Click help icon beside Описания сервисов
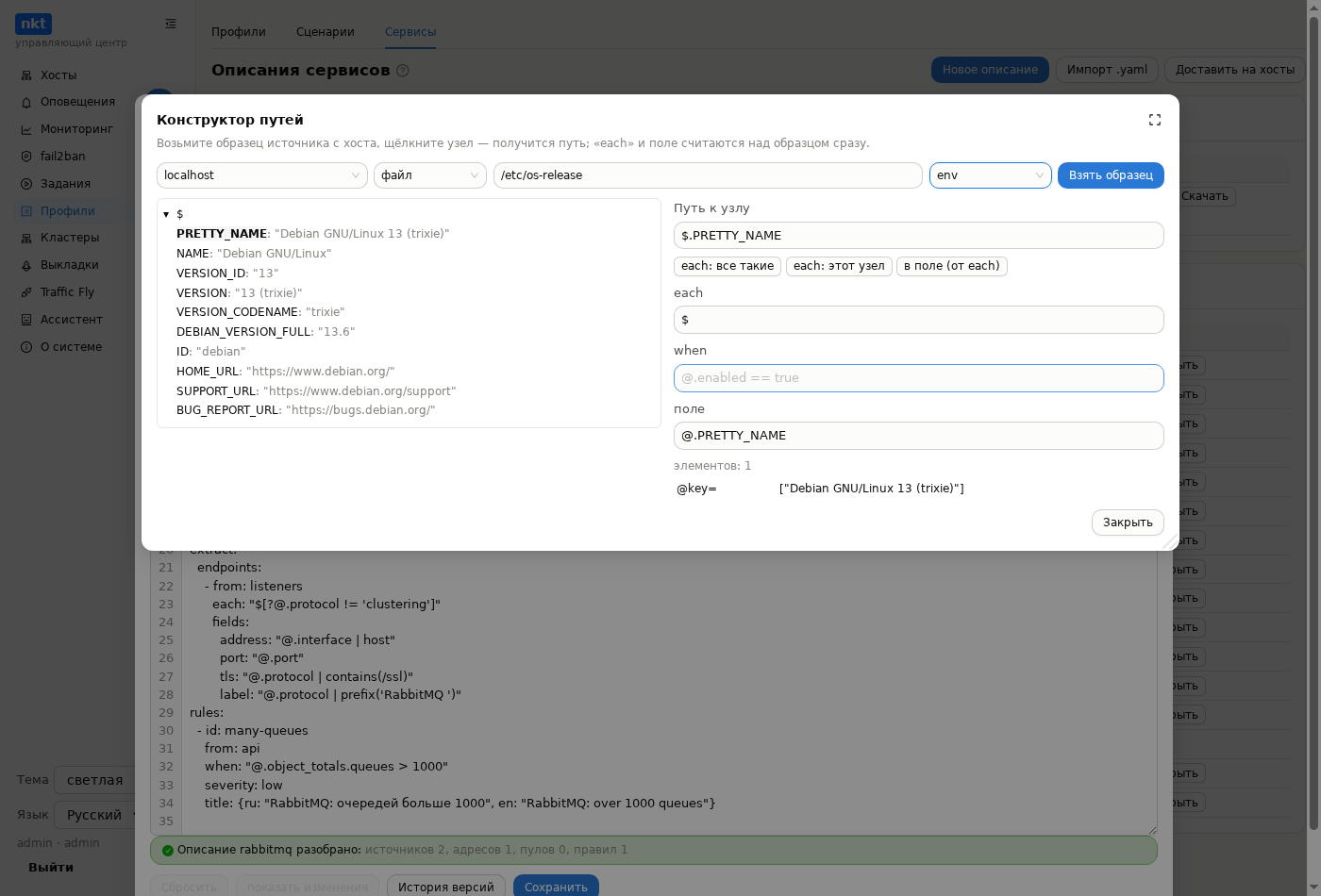Viewport: 1321px width, 896px height. click(403, 71)
